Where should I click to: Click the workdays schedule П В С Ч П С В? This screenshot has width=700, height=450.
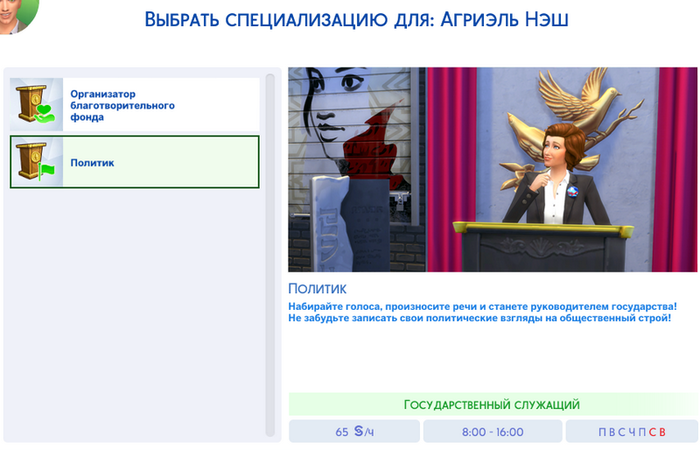(x=631, y=432)
